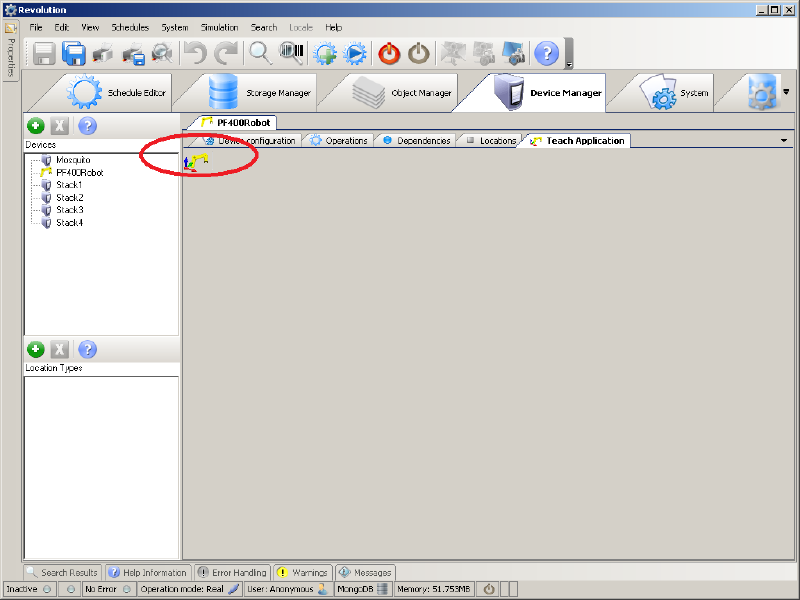The image size is (800, 600).
Task: Click the Save icon in the toolbar
Action: coord(44,54)
